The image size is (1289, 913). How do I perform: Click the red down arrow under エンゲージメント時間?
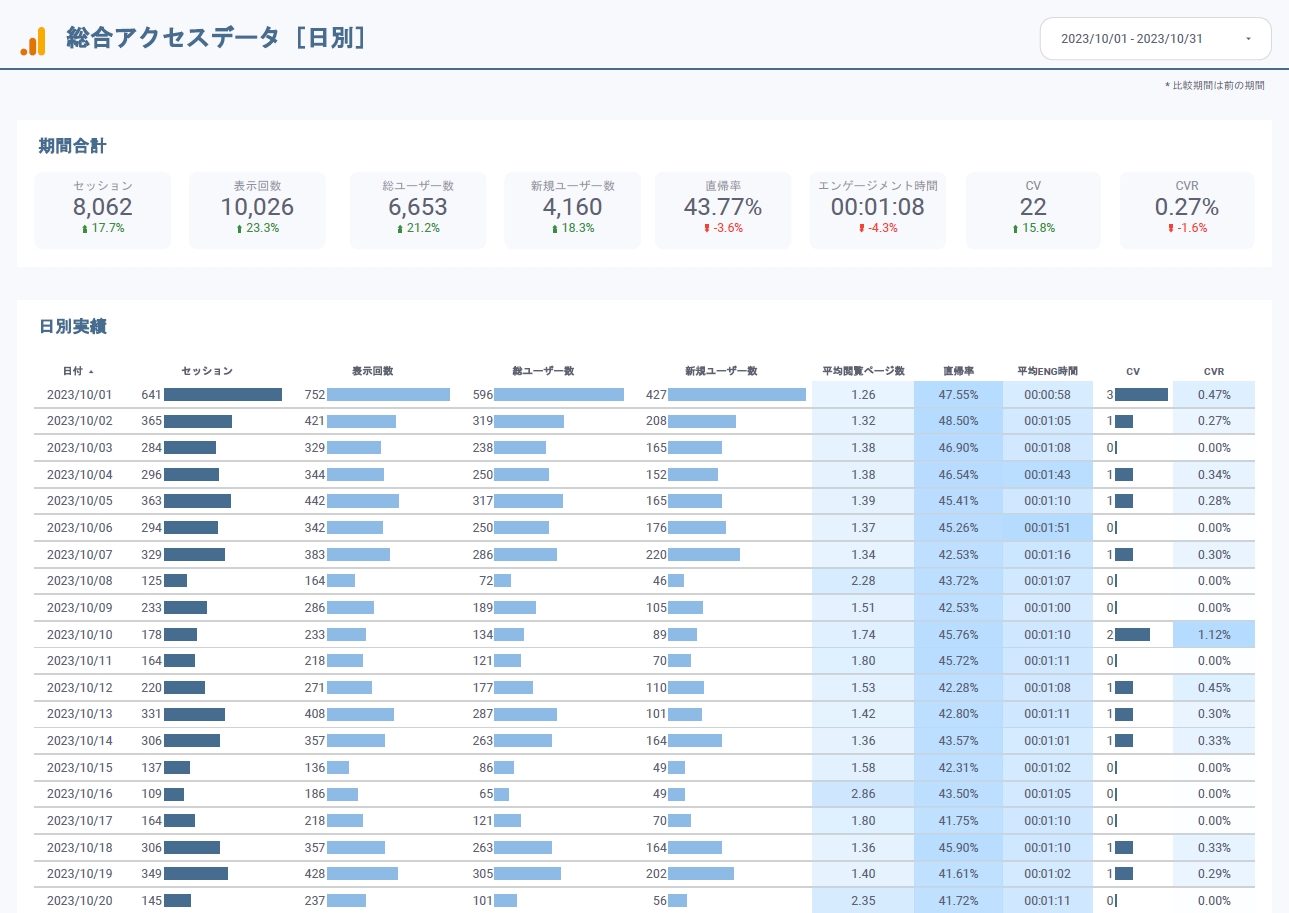click(861, 229)
